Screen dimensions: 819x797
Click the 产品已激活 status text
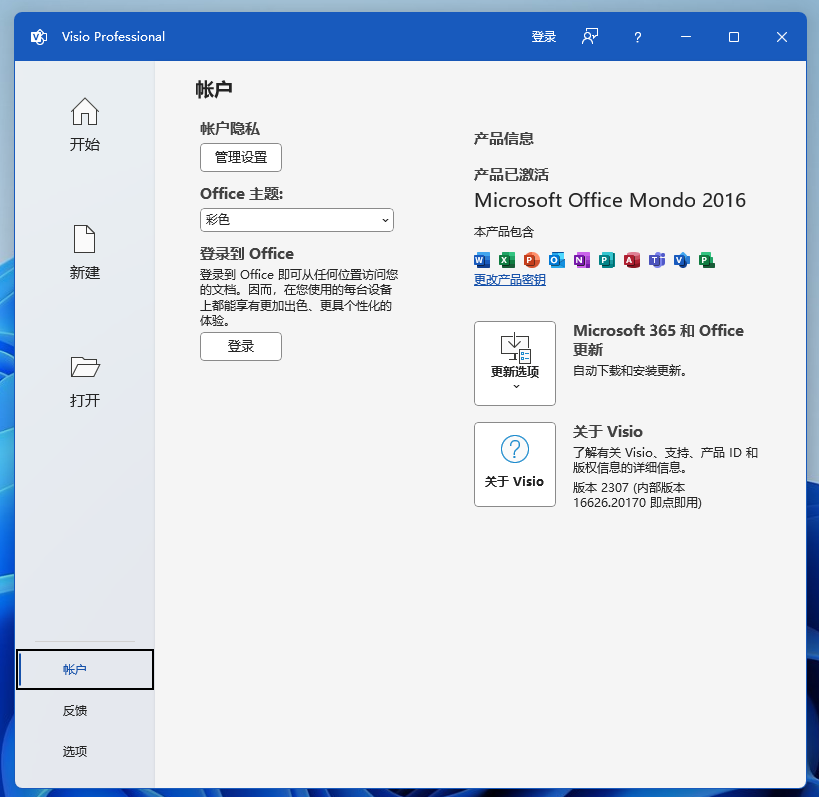pyautogui.click(x=511, y=174)
